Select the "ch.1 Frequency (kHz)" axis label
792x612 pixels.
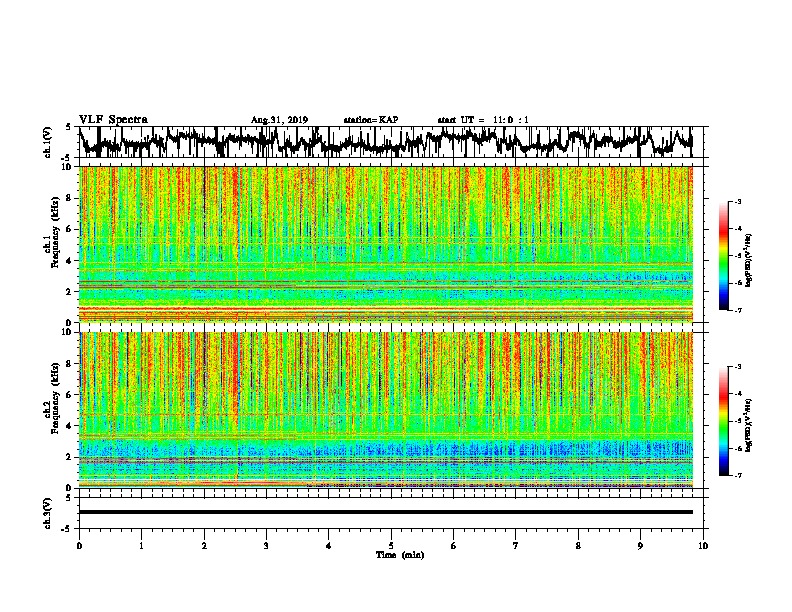click(x=54, y=233)
